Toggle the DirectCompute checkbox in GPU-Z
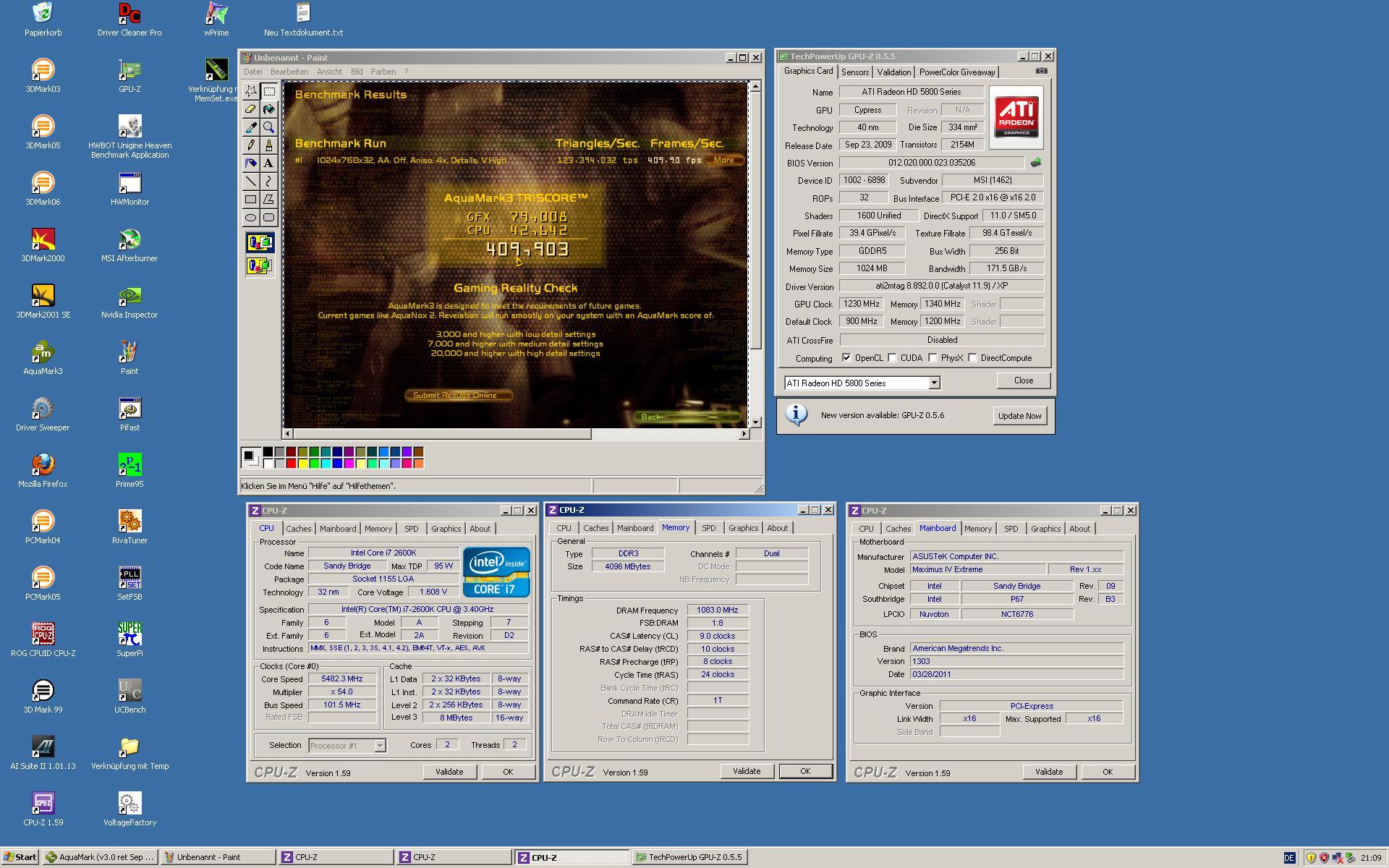Screen dimensions: 1389x868 pyautogui.click(x=973, y=358)
